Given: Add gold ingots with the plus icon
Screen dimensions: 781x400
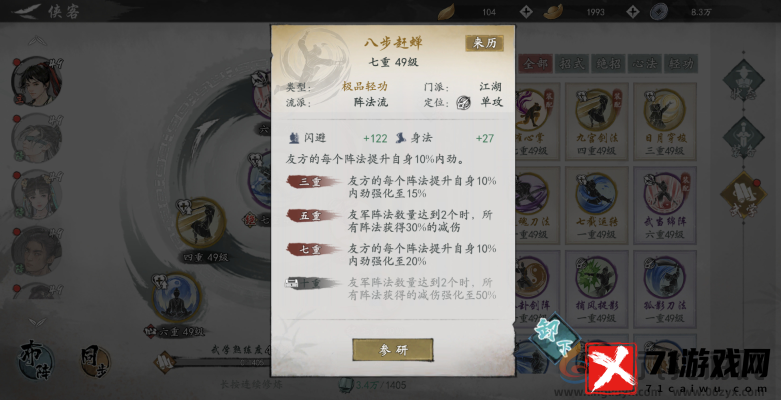Looking at the screenshot, I should (633, 11).
